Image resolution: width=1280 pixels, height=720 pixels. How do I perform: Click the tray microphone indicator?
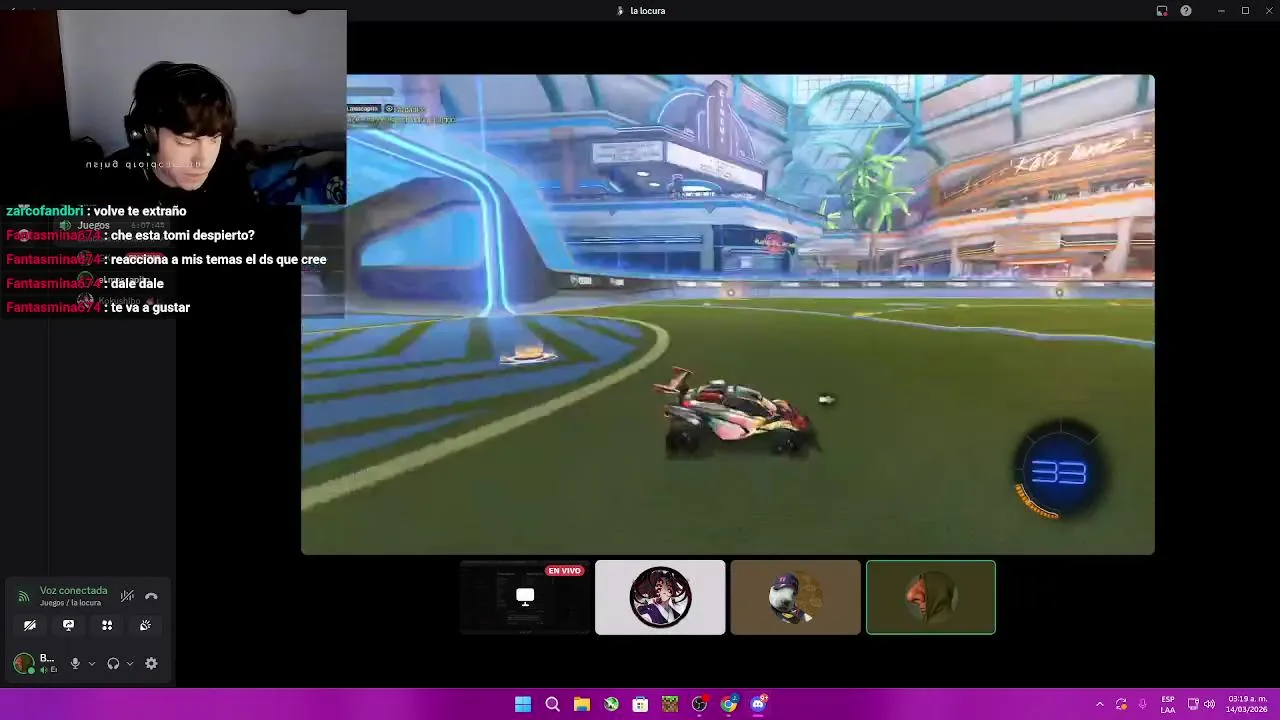1142,704
